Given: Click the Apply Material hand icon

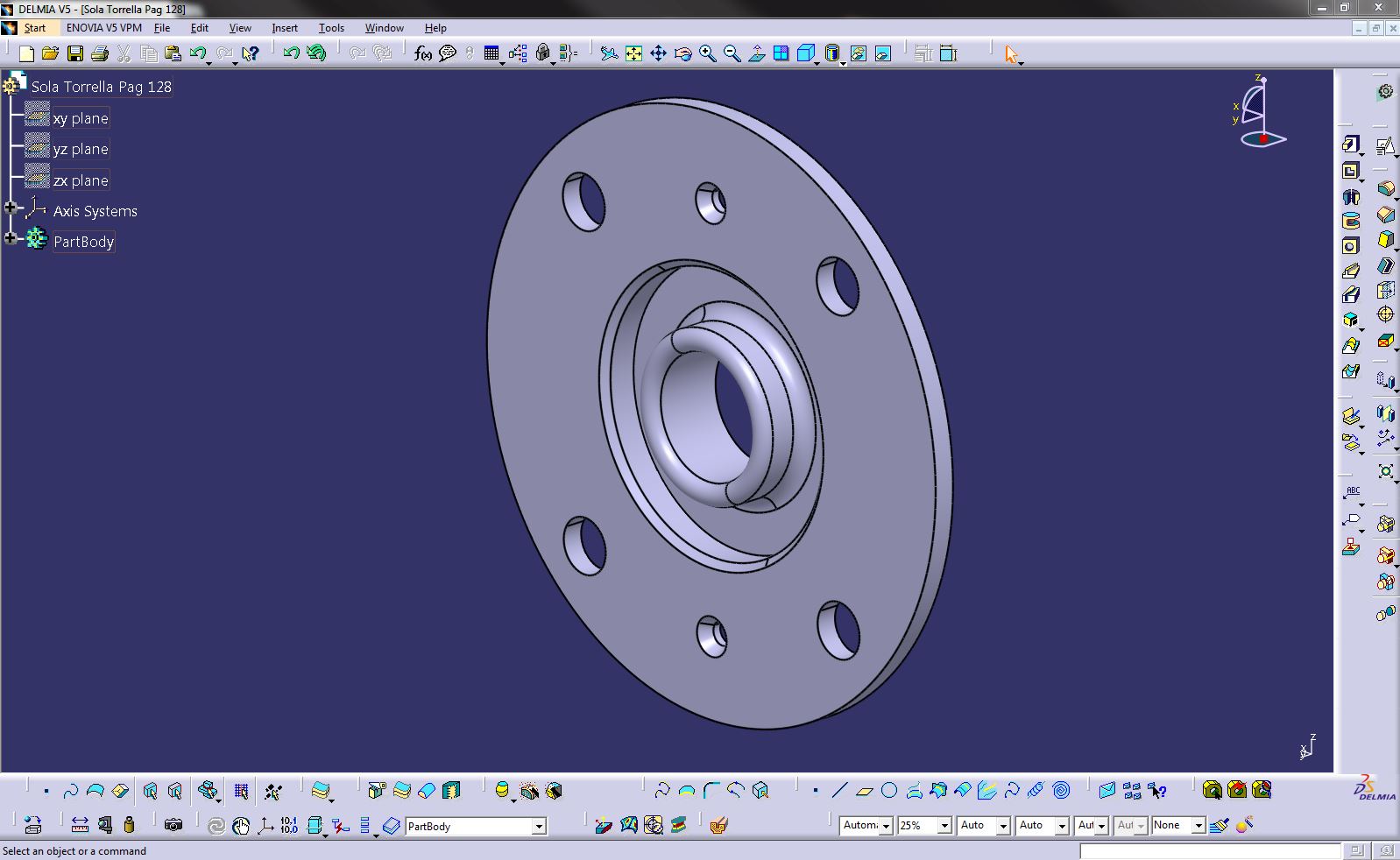Looking at the screenshot, I should click(718, 825).
